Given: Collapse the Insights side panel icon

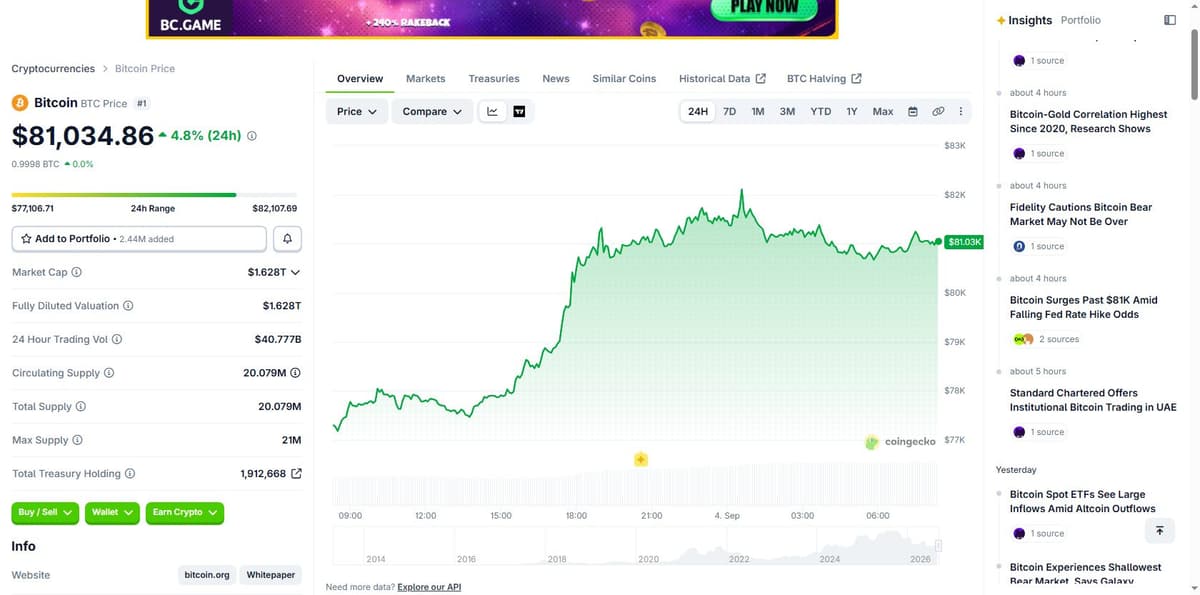Looking at the screenshot, I should click(x=1171, y=20).
